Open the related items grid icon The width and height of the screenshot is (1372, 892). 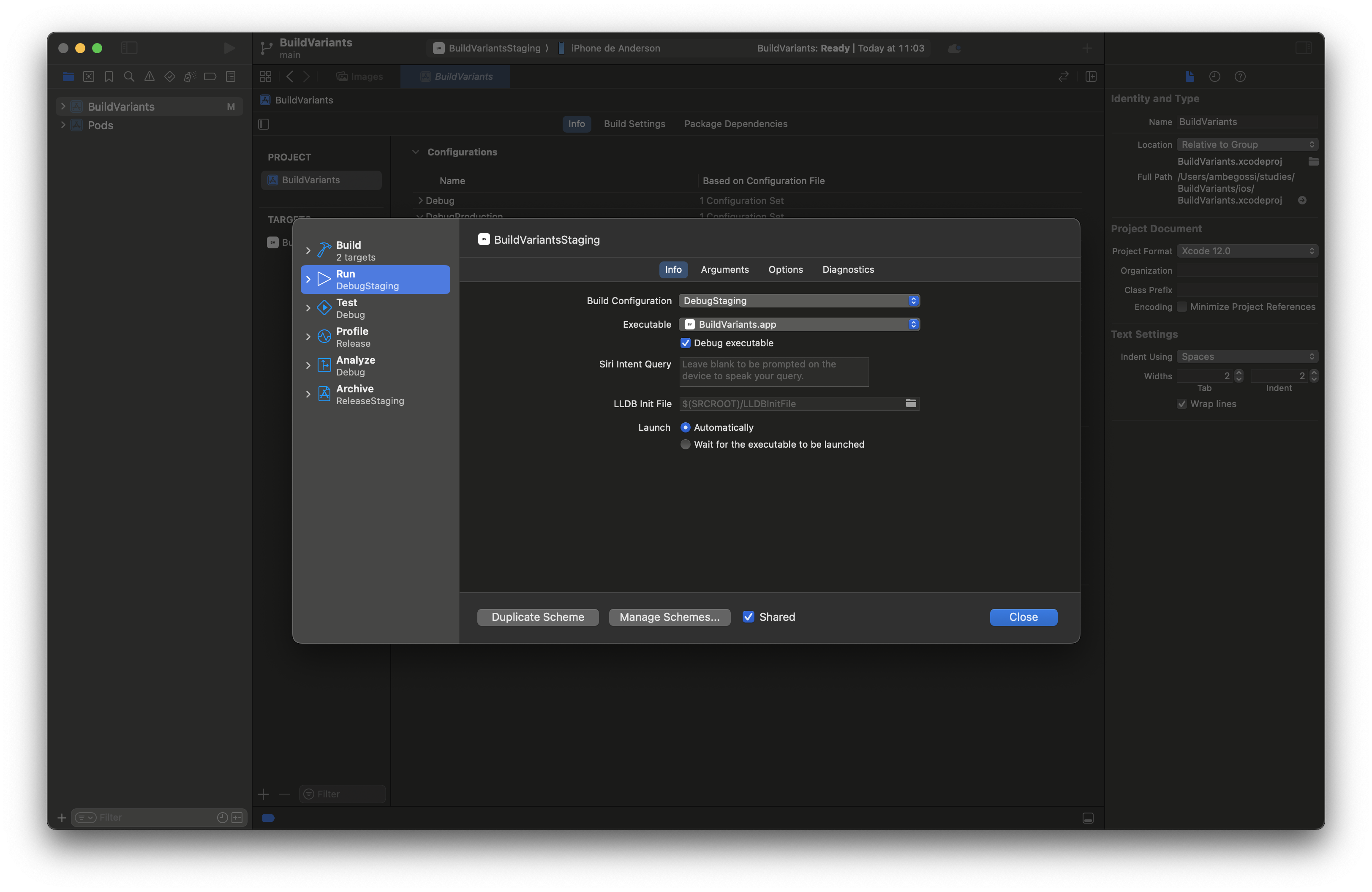[x=266, y=76]
